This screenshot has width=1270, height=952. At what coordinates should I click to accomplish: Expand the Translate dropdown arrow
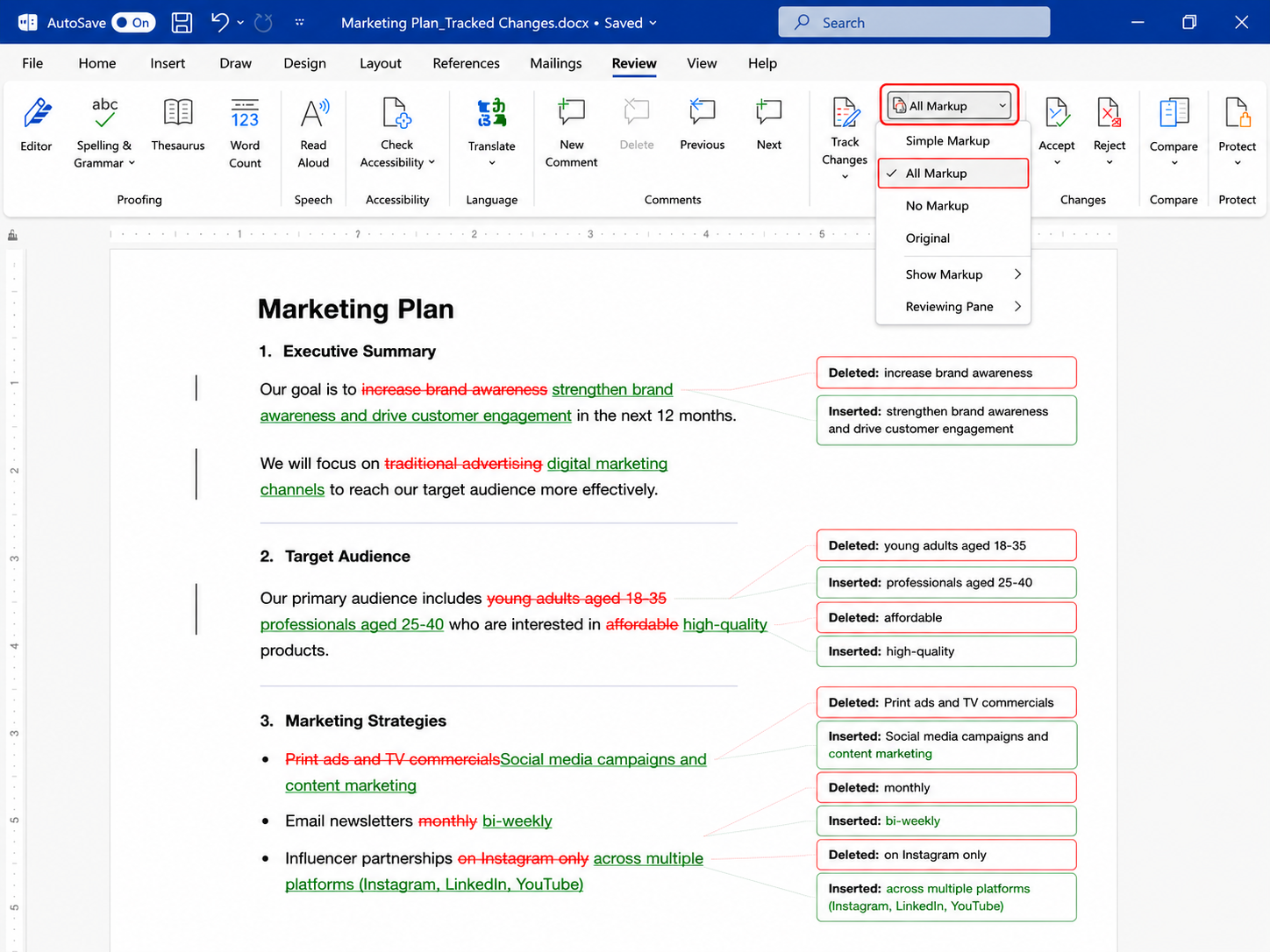(492, 163)
